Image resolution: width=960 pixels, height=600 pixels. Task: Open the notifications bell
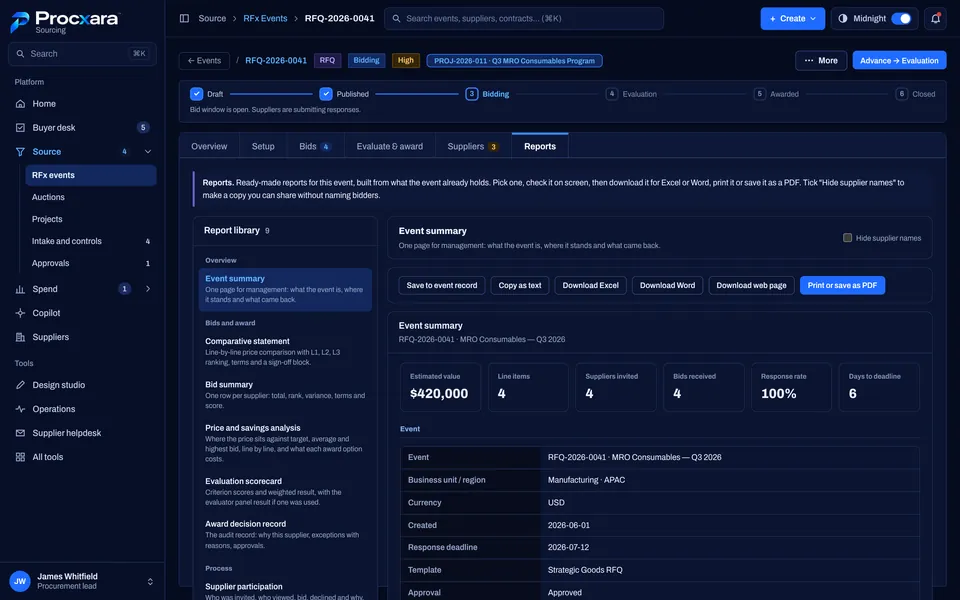point(936,18)
